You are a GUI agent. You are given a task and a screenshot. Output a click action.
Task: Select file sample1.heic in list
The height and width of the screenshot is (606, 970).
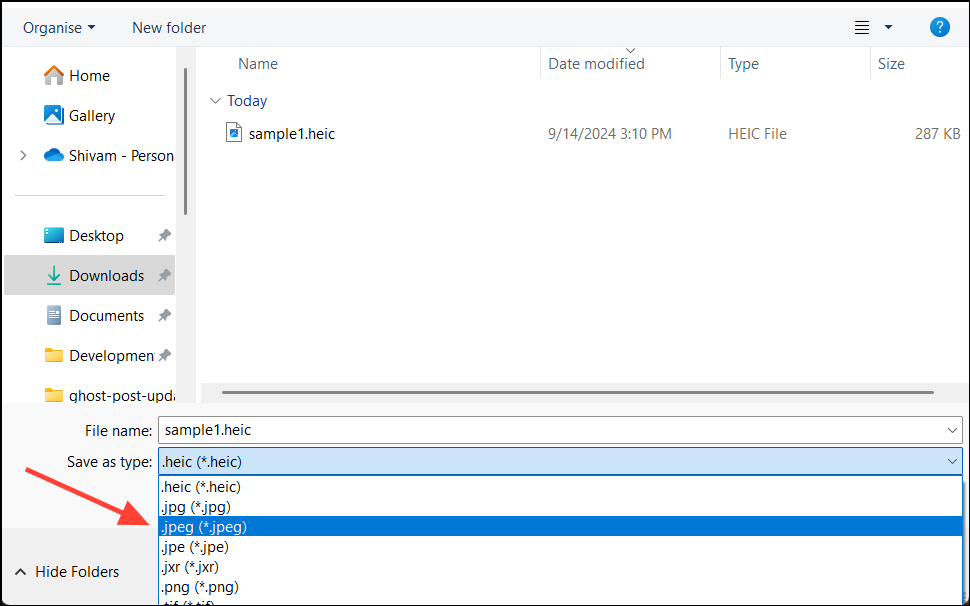(291, 134)
